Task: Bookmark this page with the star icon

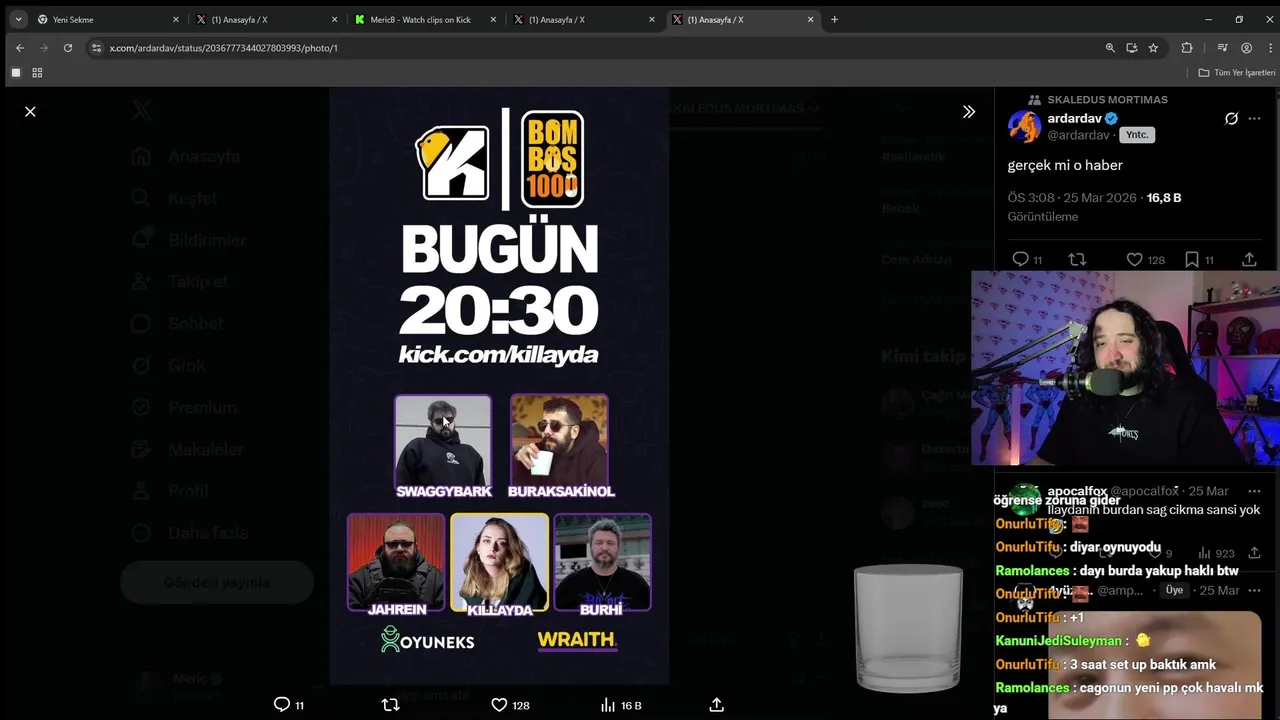Action: click(1153, 48)
